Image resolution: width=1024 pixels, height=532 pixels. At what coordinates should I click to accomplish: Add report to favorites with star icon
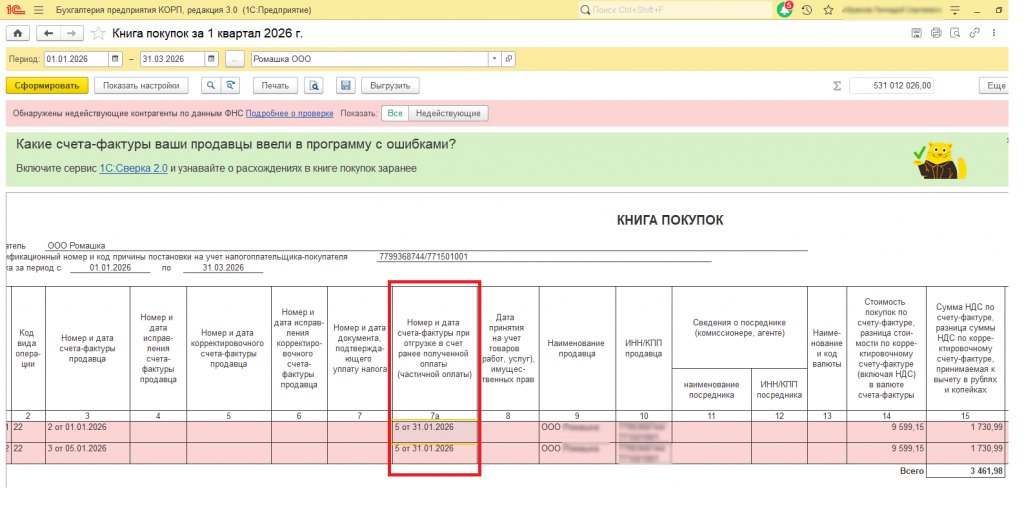pyautogui.click(x=98, y=33)
